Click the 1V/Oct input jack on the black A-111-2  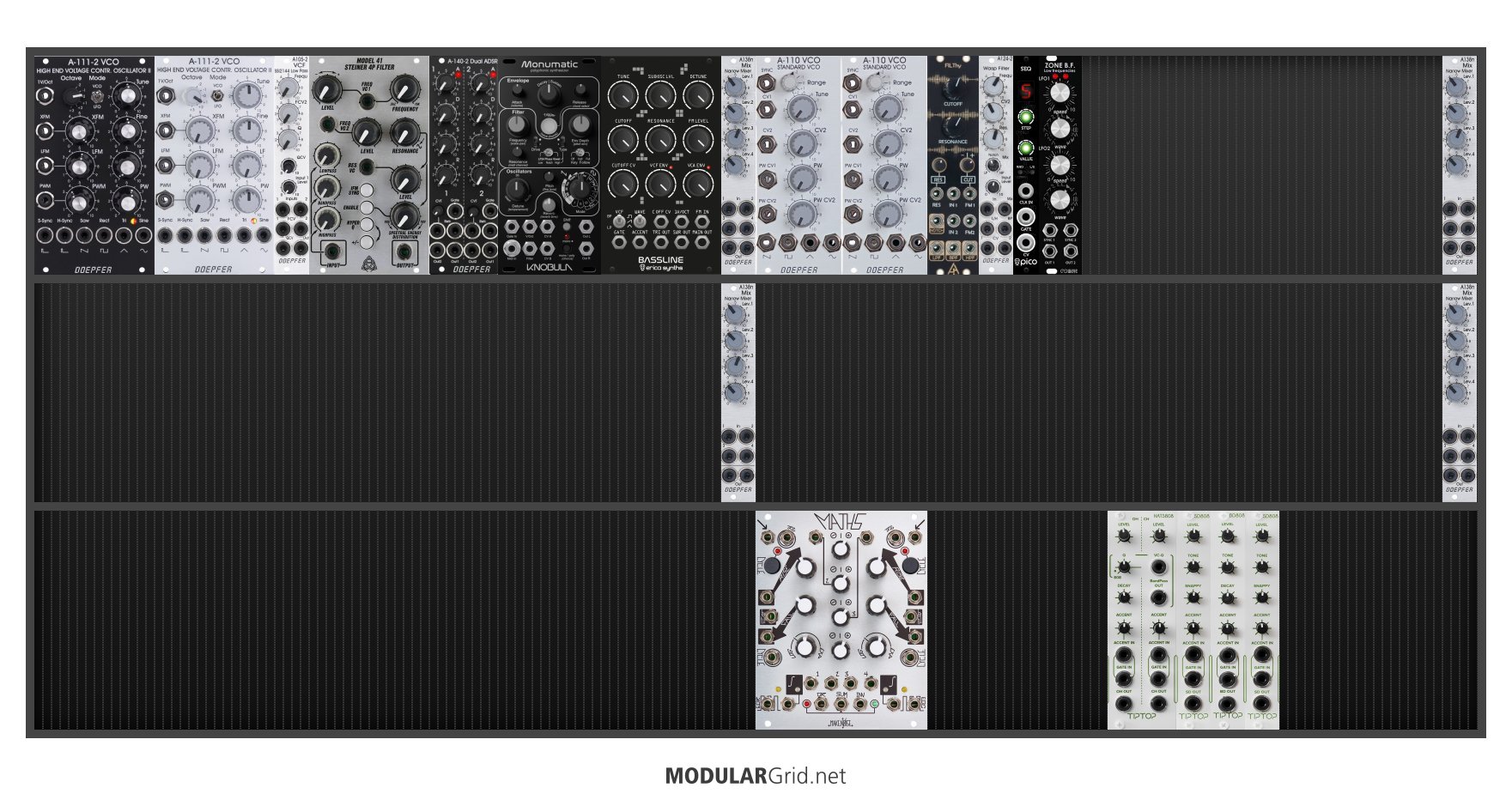click(45, 96)
